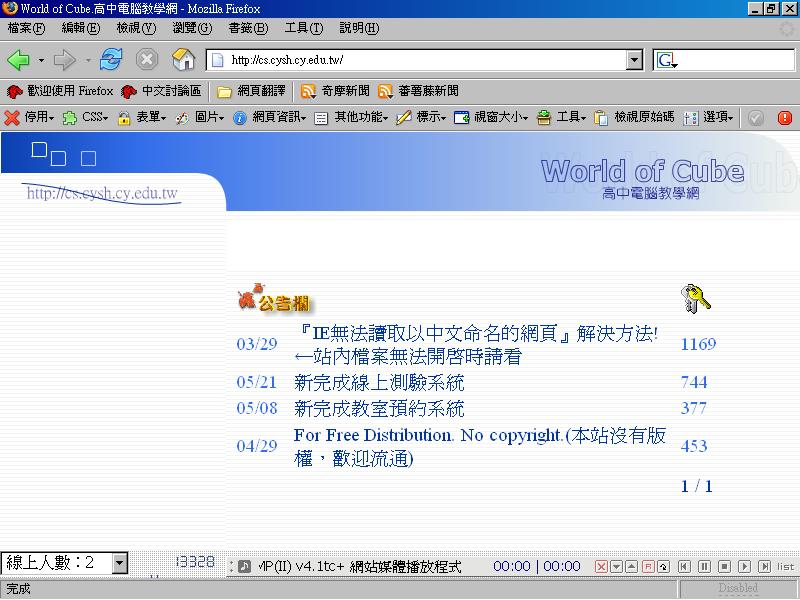800x600 pixels.
Task: Stop the media player playback
Action: 724,566
